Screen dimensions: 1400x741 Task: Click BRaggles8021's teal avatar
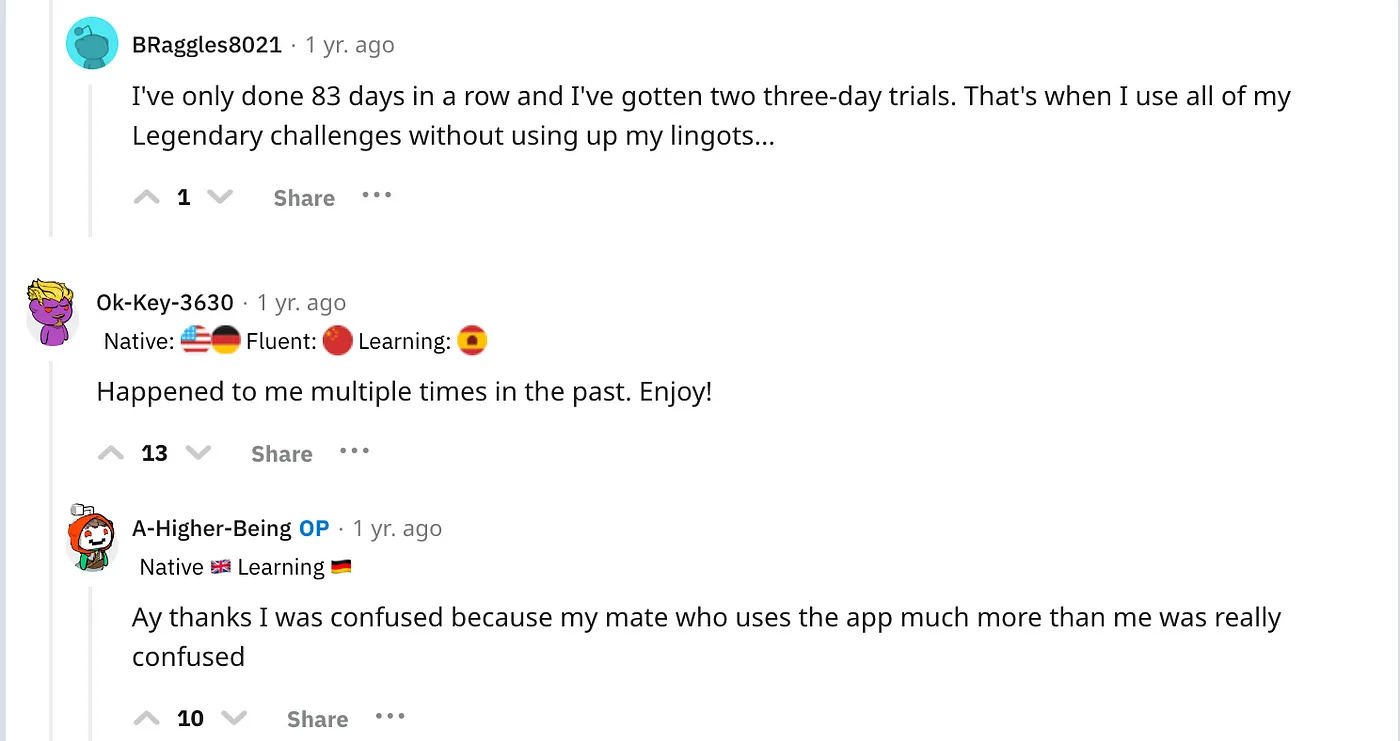pos(93,45)
